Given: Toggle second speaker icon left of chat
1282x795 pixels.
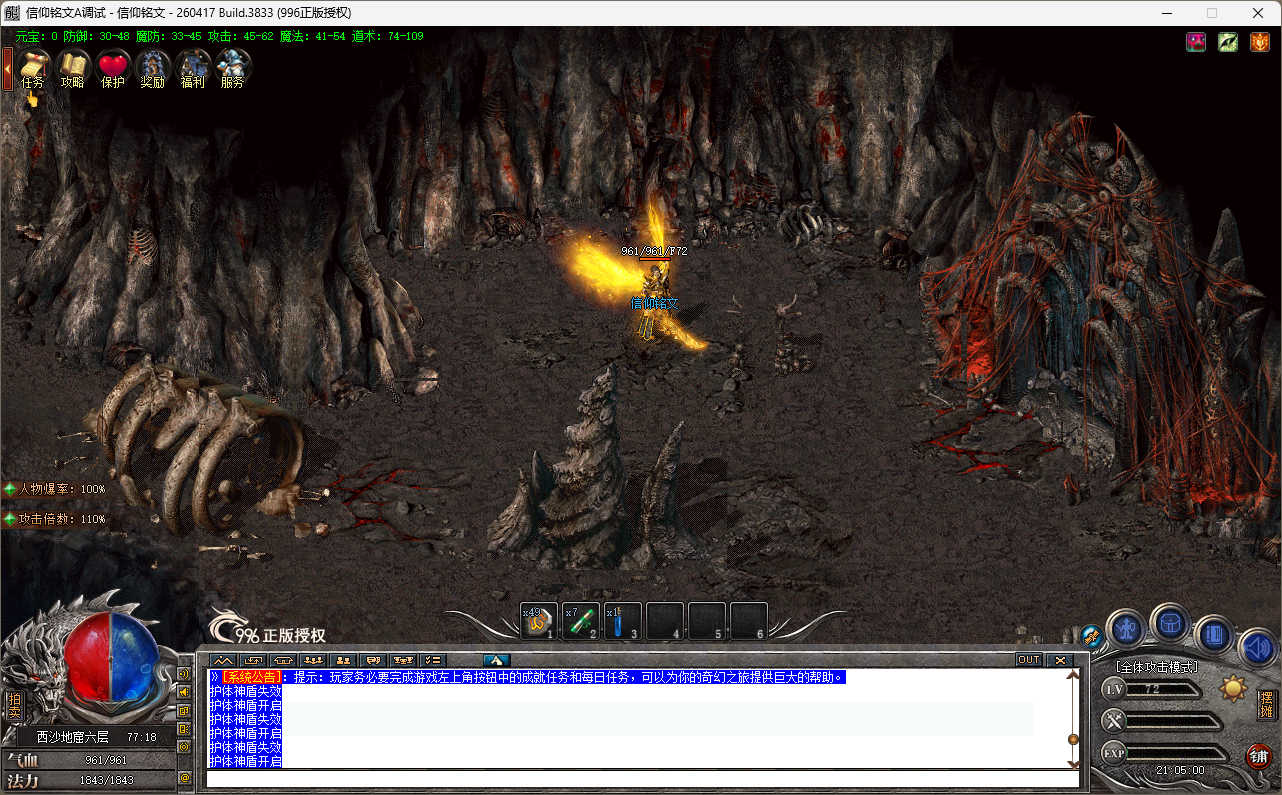Looking at the screenshot, I should [184, 692].
